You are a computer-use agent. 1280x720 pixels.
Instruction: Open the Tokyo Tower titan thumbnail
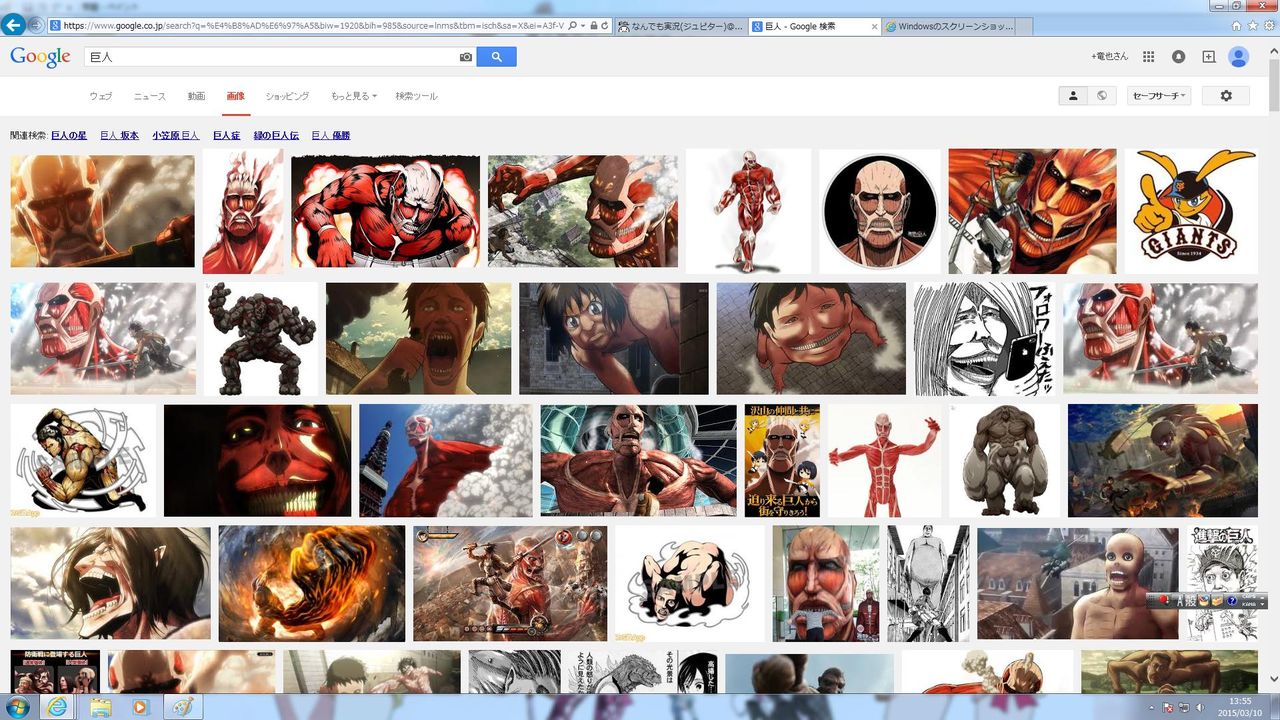pos(446,460)
